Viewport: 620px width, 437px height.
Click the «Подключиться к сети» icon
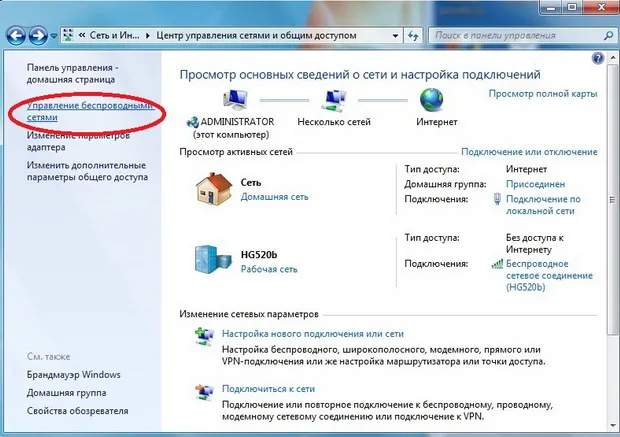204,392
